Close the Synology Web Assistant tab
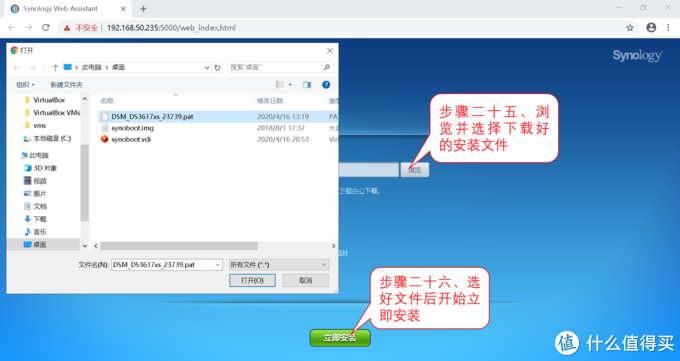680x361 pixels. point(123,9)
